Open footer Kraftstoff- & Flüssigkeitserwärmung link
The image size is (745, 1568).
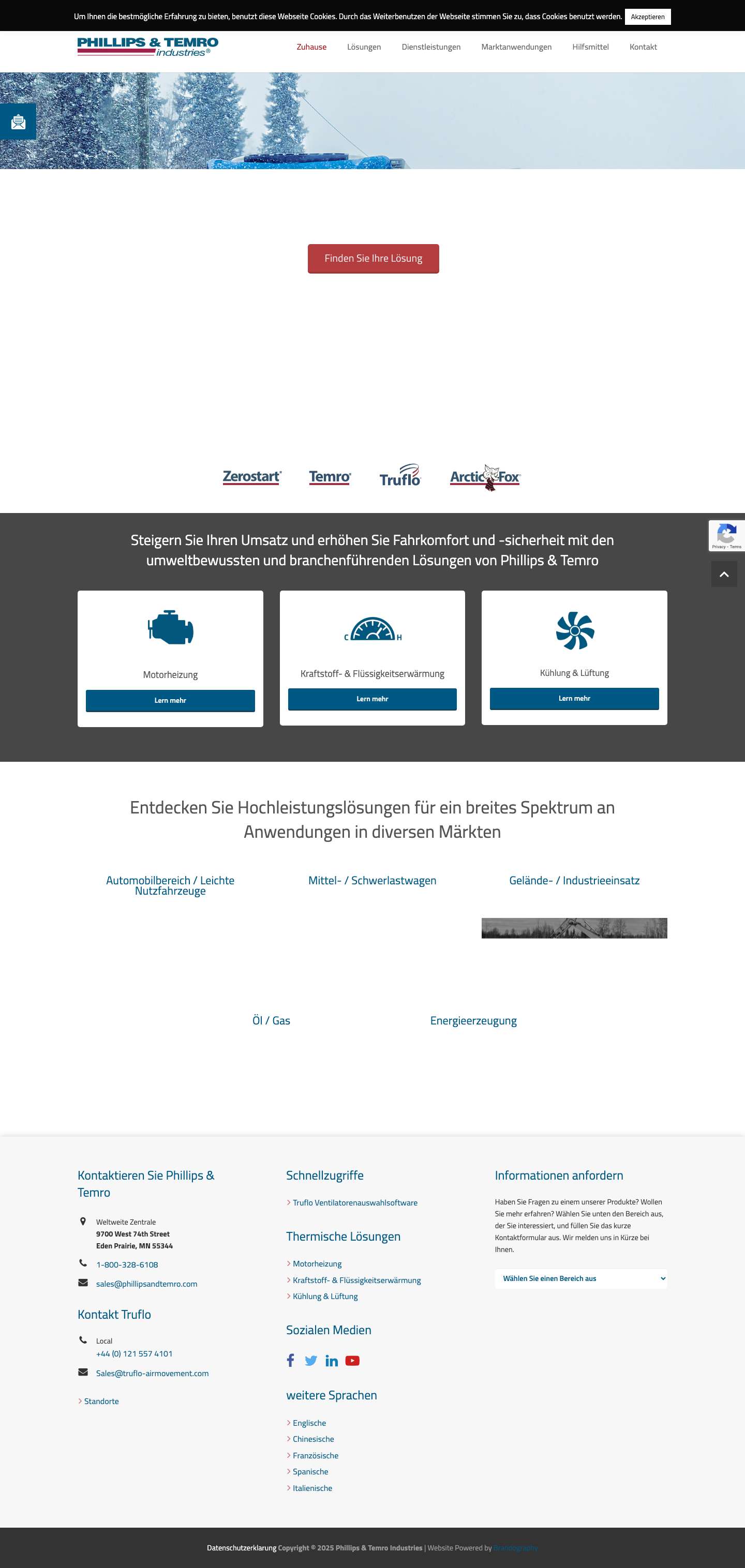(x=356, y=1280)
